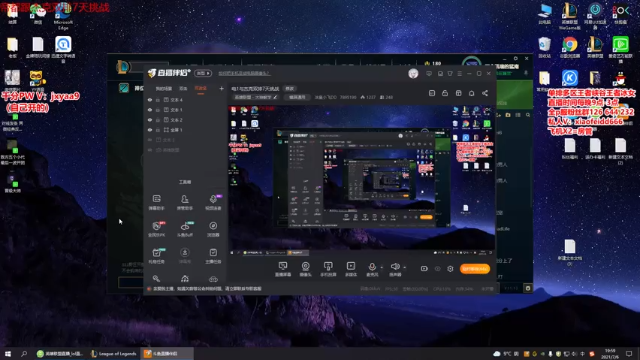Click the record video icon beside the gear
This screenshot has height=360, width=640.
click(424, 269)
